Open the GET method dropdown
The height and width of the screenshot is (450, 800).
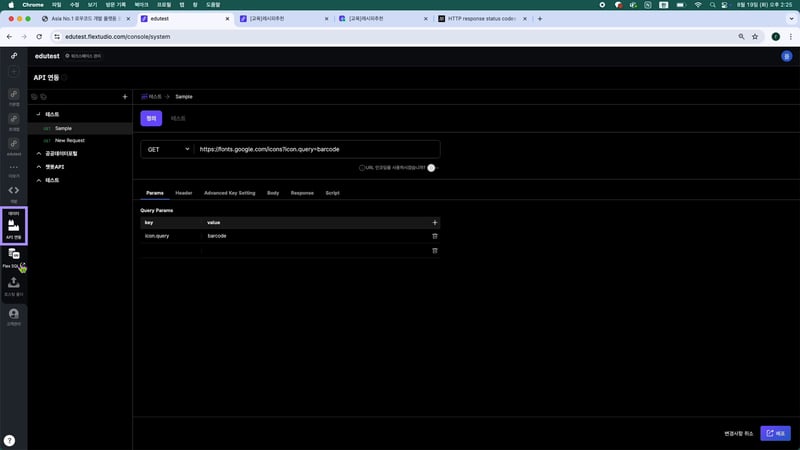[166, 149]
